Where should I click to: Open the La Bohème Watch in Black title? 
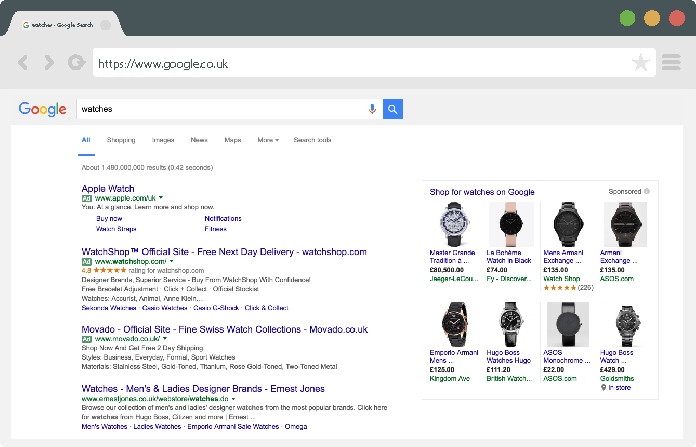tap(509, 257)
